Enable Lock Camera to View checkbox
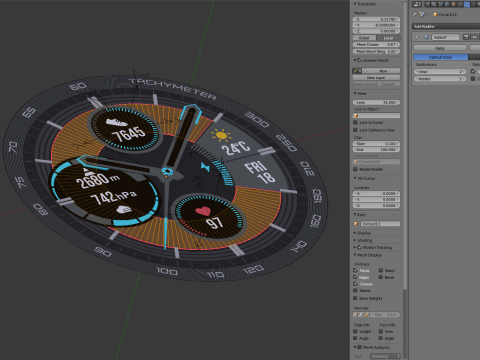 pyautogui.click(x=355, y=130)
